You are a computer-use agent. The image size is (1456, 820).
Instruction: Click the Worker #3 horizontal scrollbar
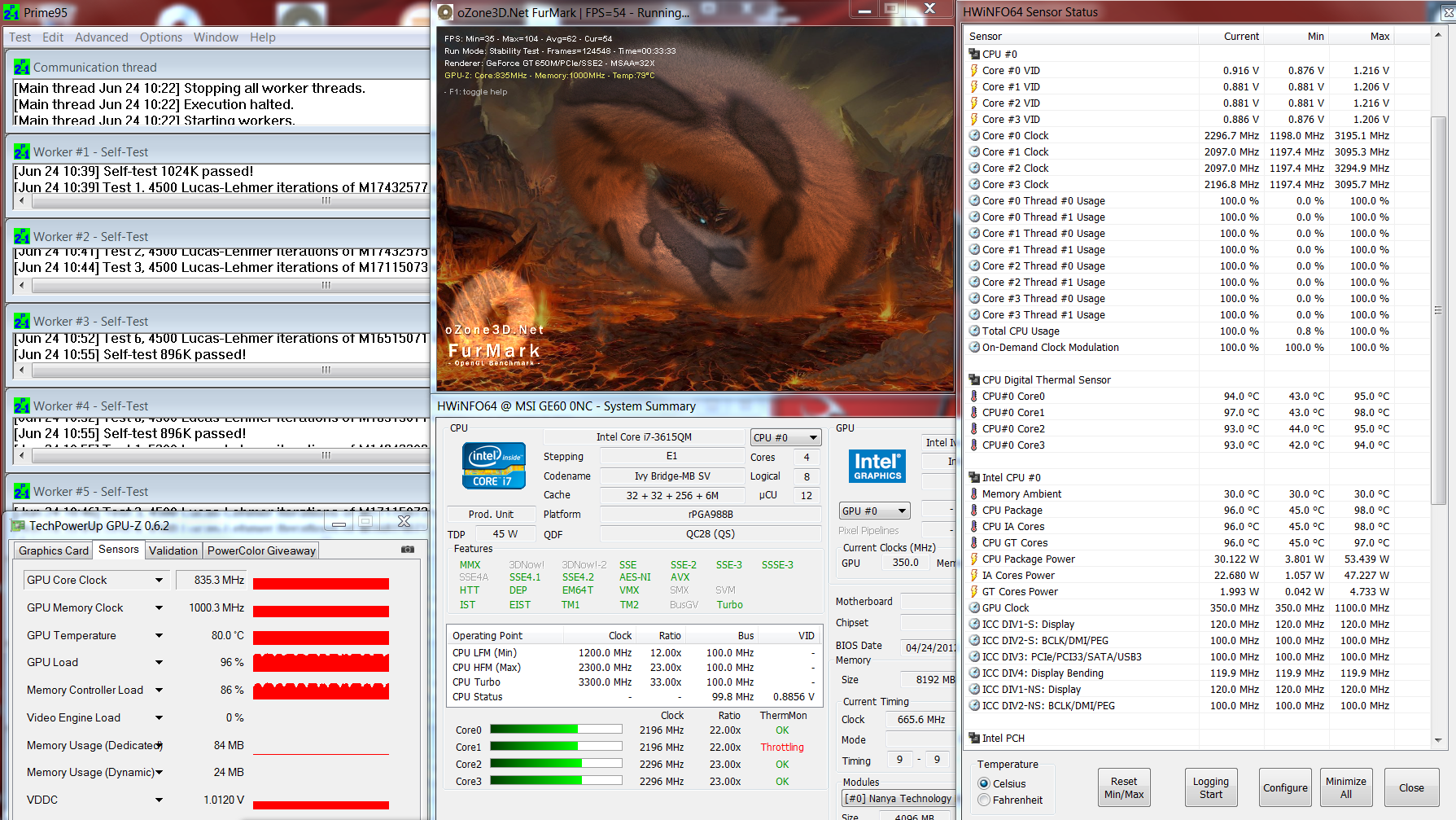[221, 370]
